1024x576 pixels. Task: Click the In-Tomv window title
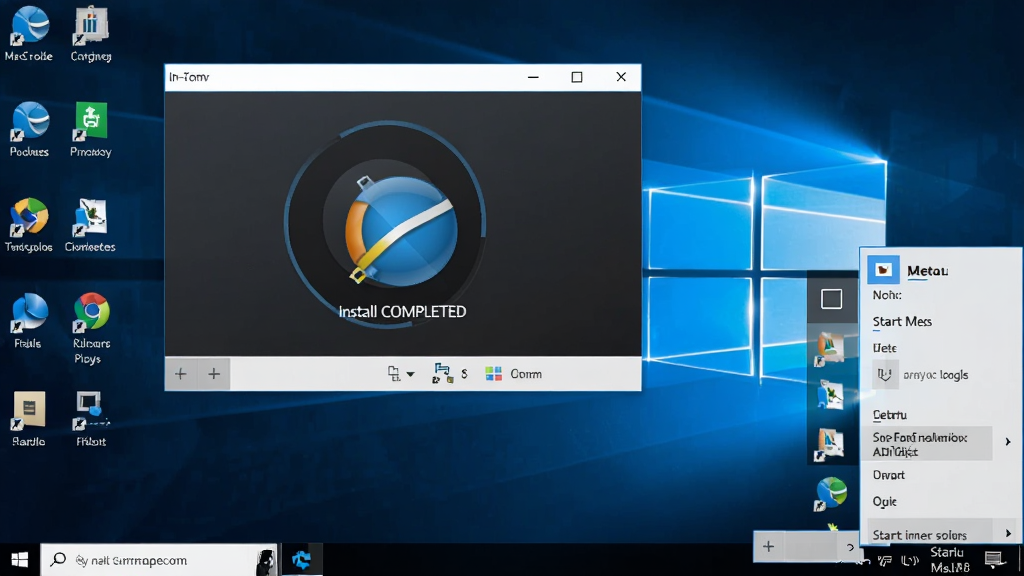pyautogui.click(x=189, y=77)
